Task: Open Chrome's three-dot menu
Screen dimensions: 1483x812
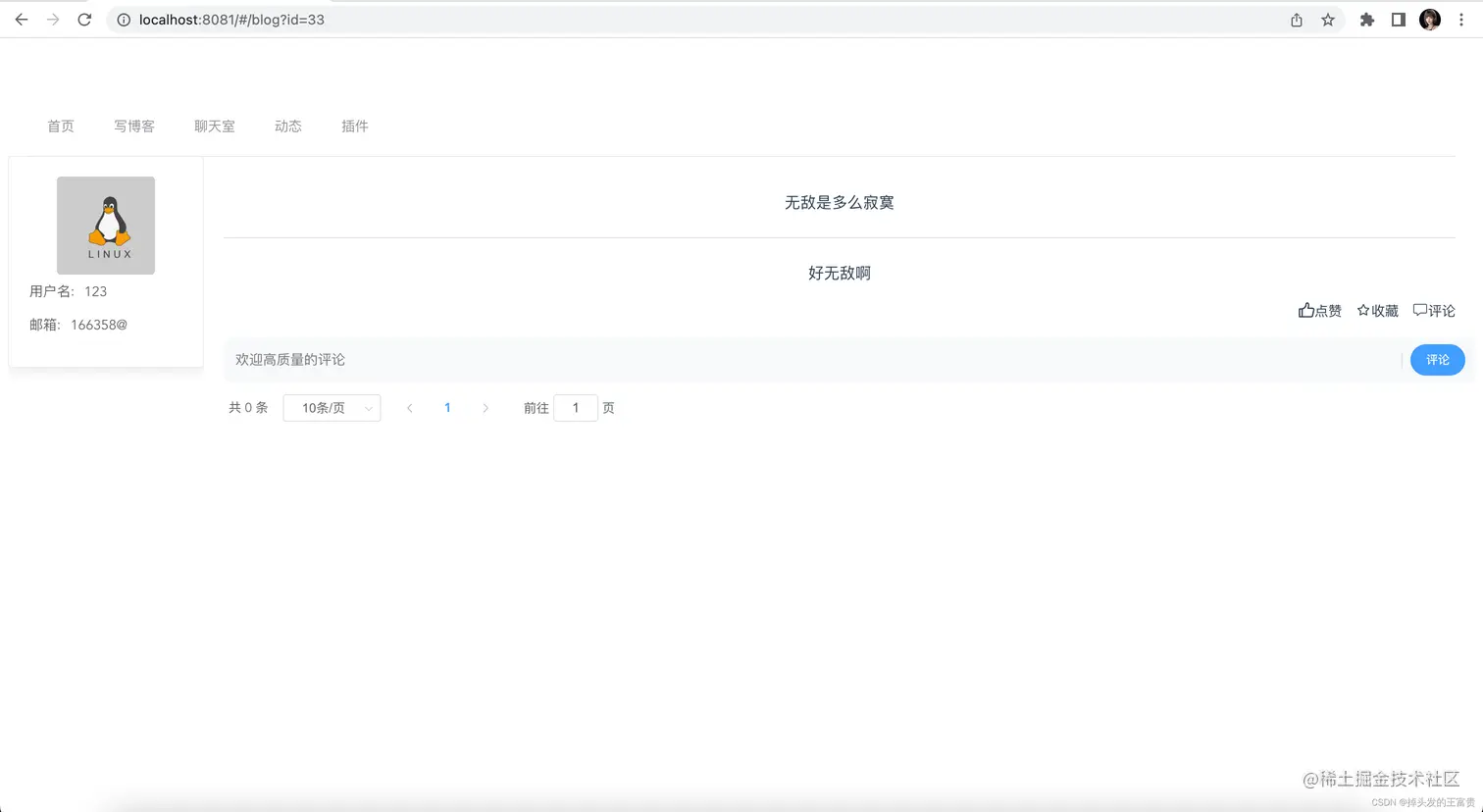Action: tap(1462, 19)
